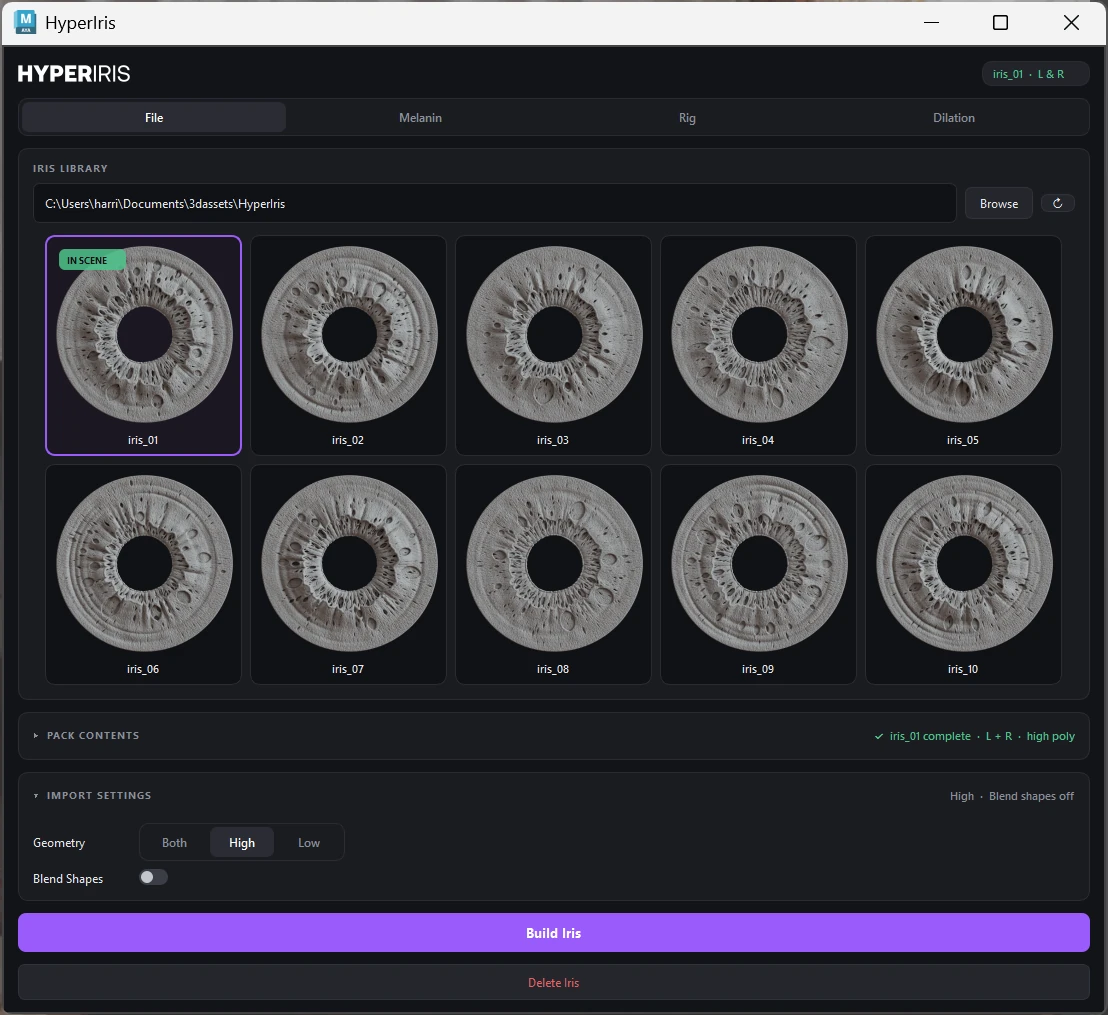Choose the iris_06 thumbnail
The width and height of the screenshot is (1108, 1015).
pos(143,574)
